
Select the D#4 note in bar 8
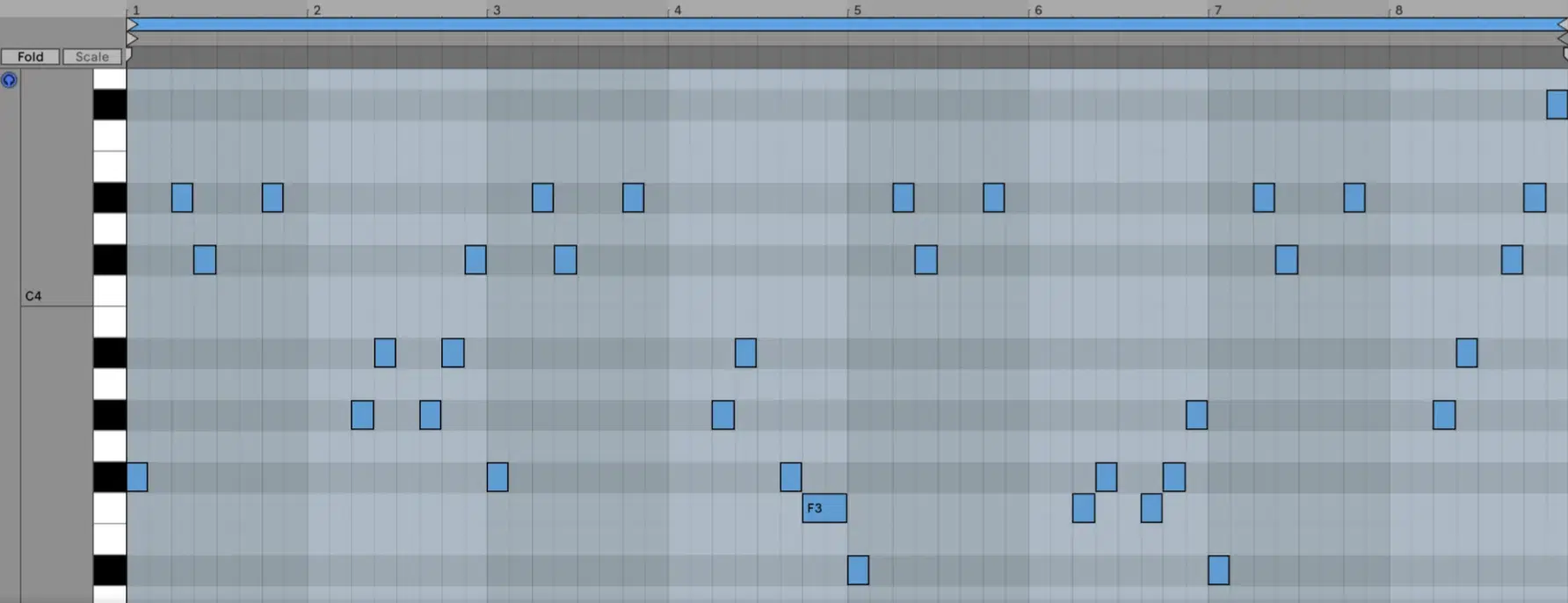click(x=1535, y=198)
